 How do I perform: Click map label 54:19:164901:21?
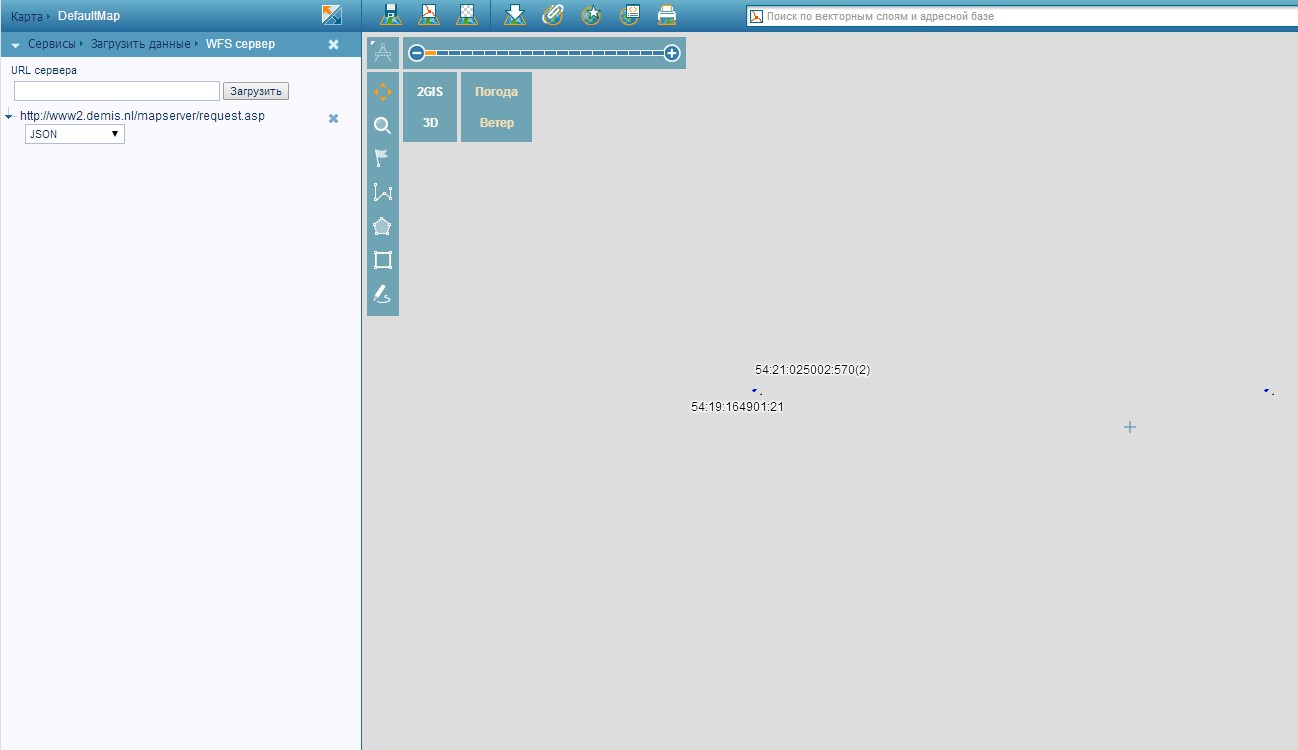click(x=737, y=407)
